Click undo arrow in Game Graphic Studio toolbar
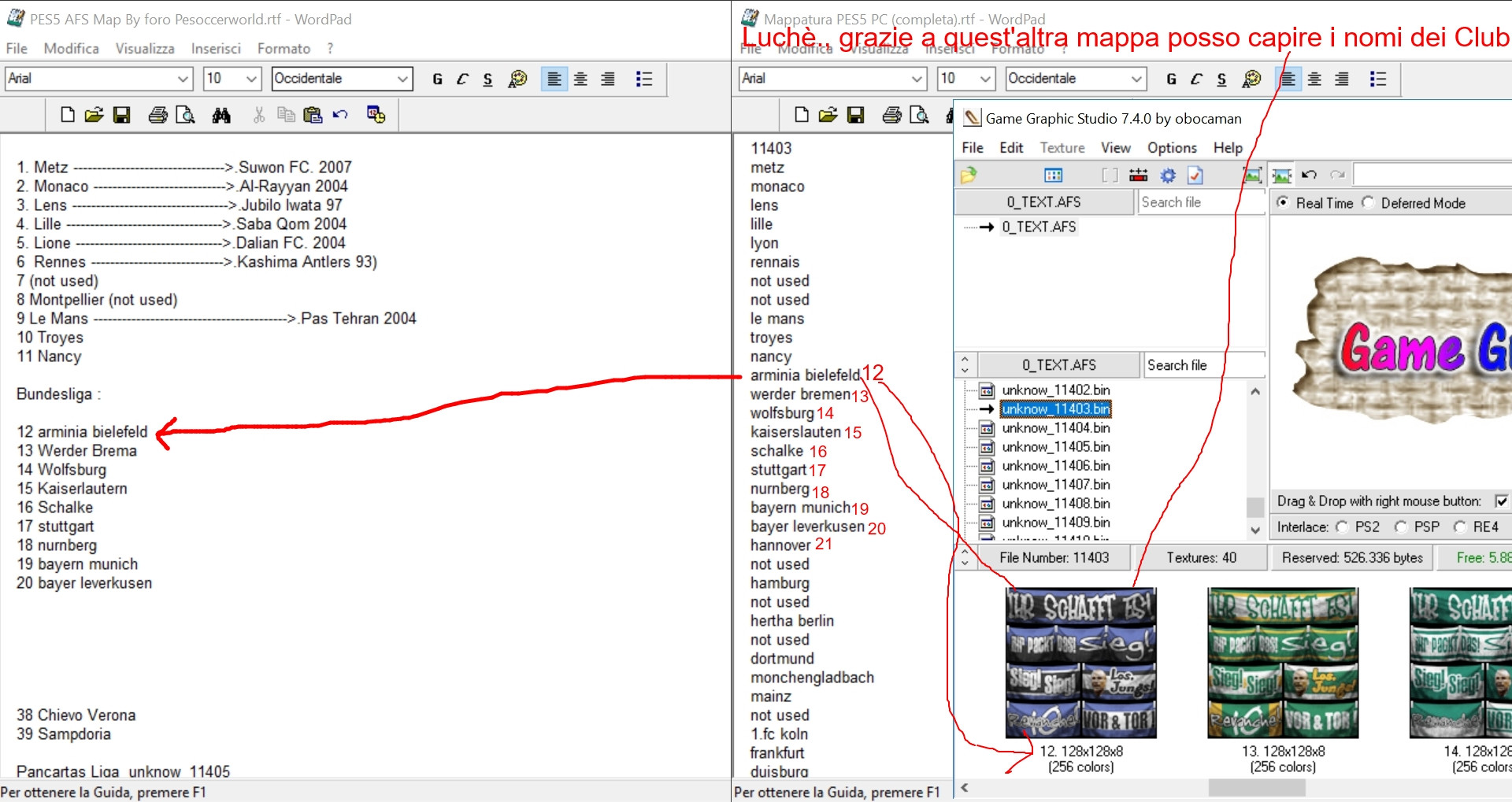The height and width of the screenshot is (802, 1512). (1309, 175)
